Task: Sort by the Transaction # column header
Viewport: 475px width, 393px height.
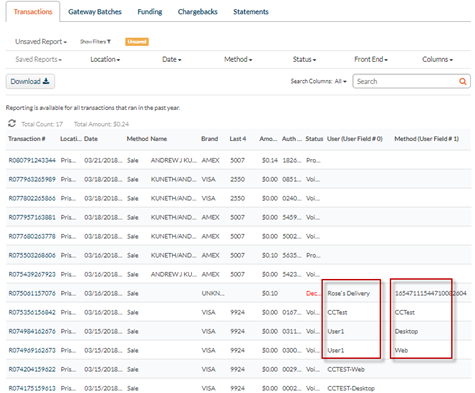Action: [x=27, y=139]
